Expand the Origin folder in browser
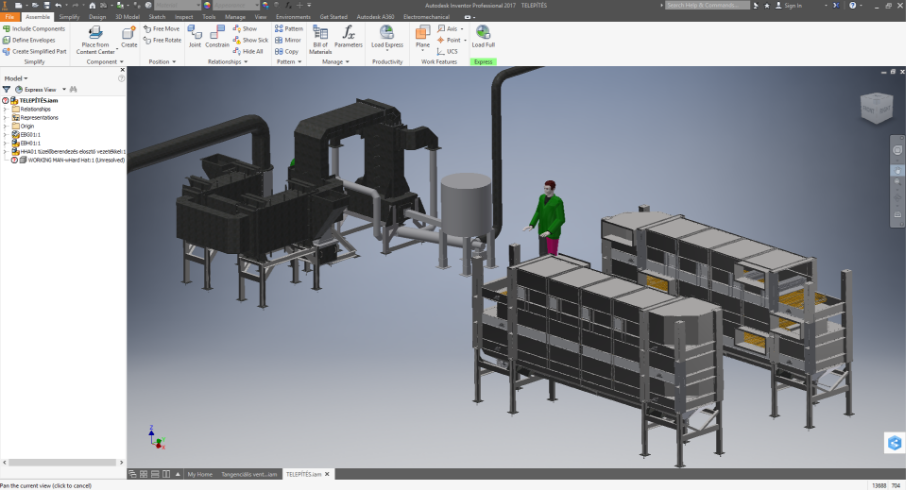The width and height of the screenshot is (906, 490). [x=5, y=126]
